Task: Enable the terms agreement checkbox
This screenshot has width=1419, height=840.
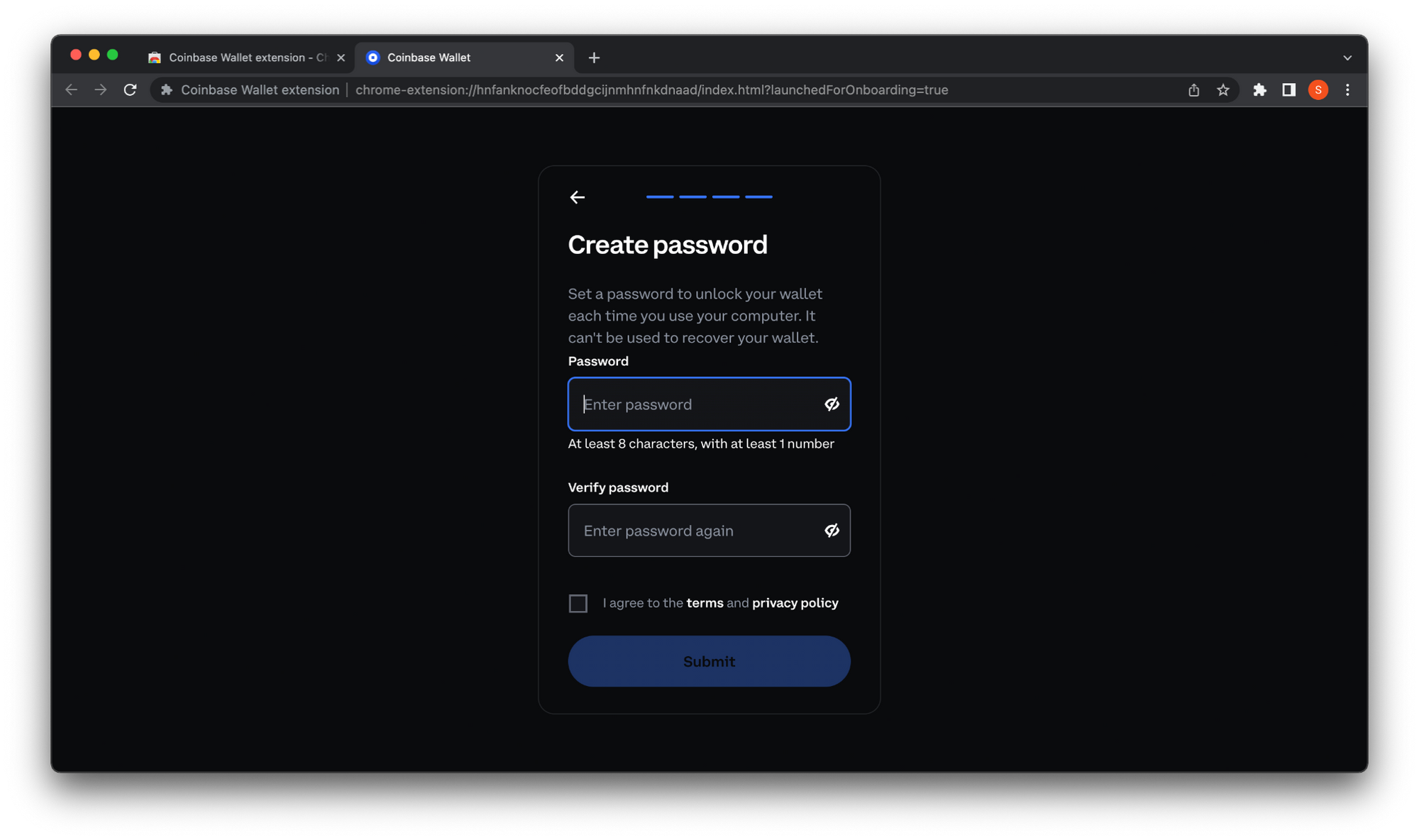Action: [x=578, y=603]
